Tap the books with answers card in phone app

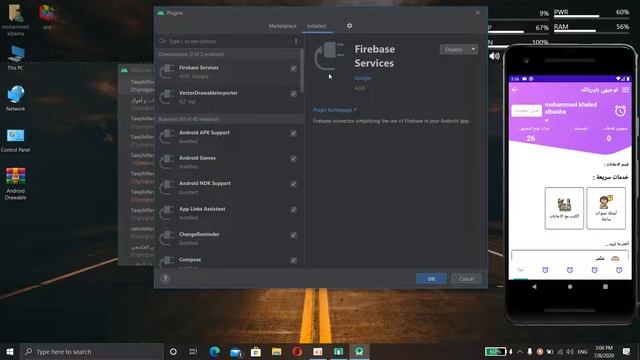pos(564,208)
